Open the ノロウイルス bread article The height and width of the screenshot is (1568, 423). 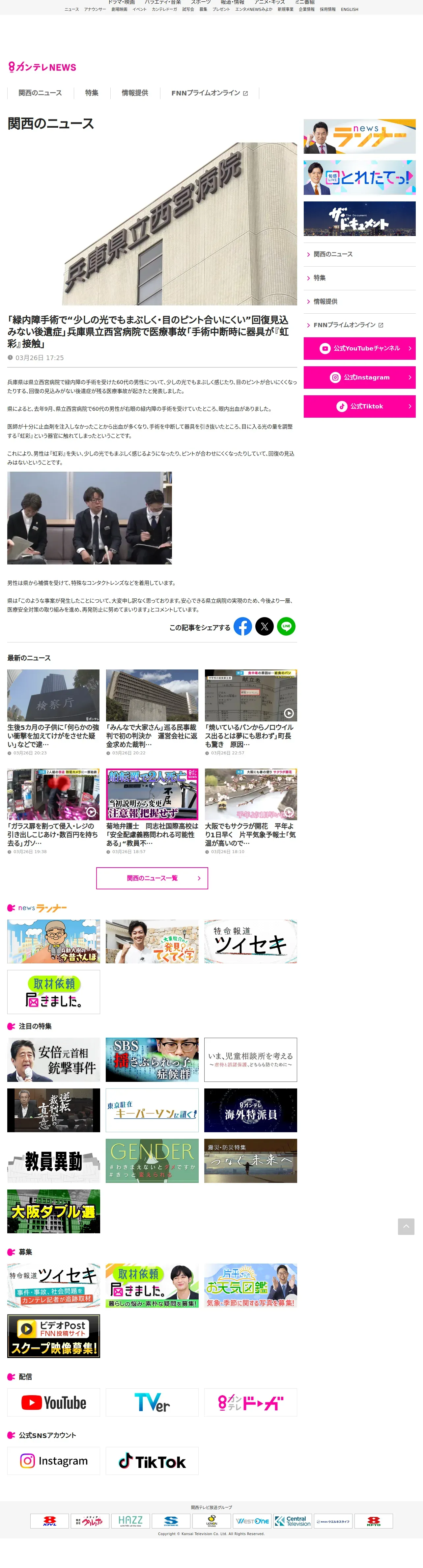[250, 713]
